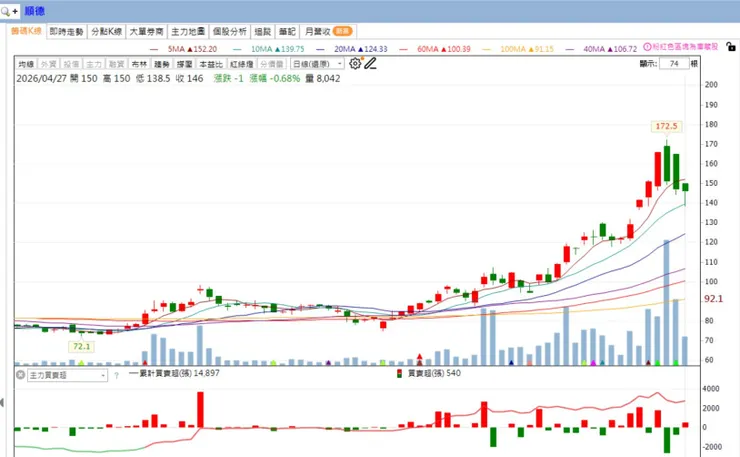This screenshot has width=740, height=457.
Task: Click the 100MA legend line swatch
Action: (x=487, y=49)
